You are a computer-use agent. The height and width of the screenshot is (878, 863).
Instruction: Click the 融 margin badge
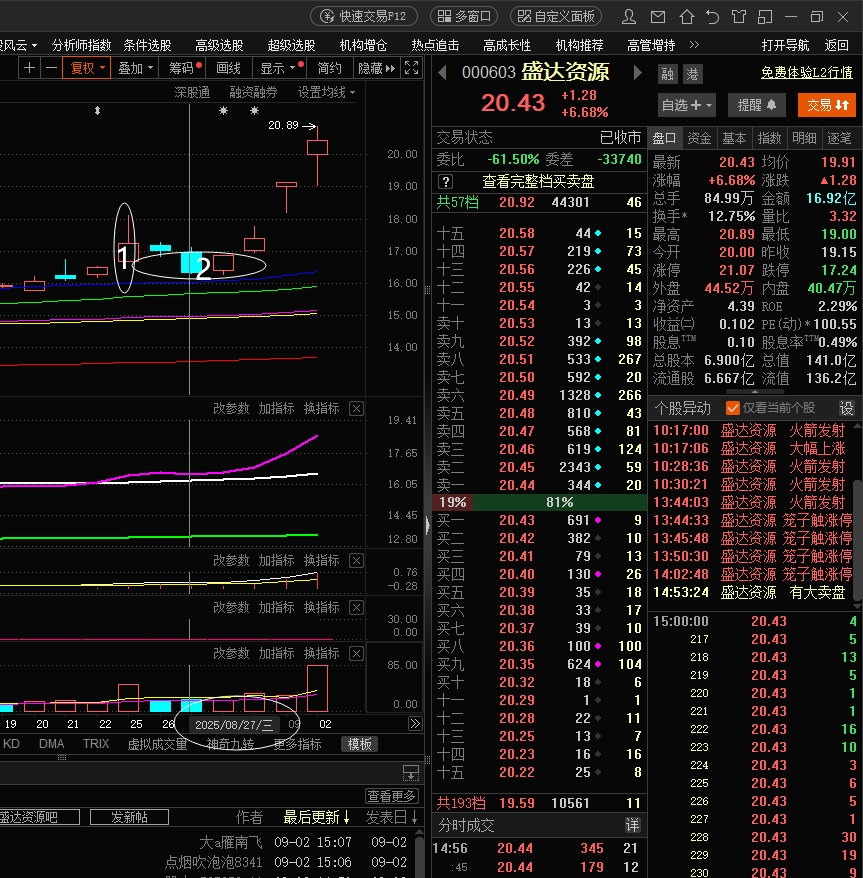[667, 74]
